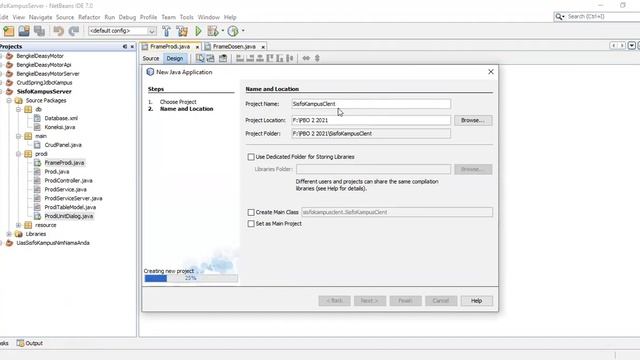Image resolution: width=640 pixels, height=360 pixels.
Task: Close the FrameDosen.java tab
Action: pyautogui.click(x=263, y=47)
